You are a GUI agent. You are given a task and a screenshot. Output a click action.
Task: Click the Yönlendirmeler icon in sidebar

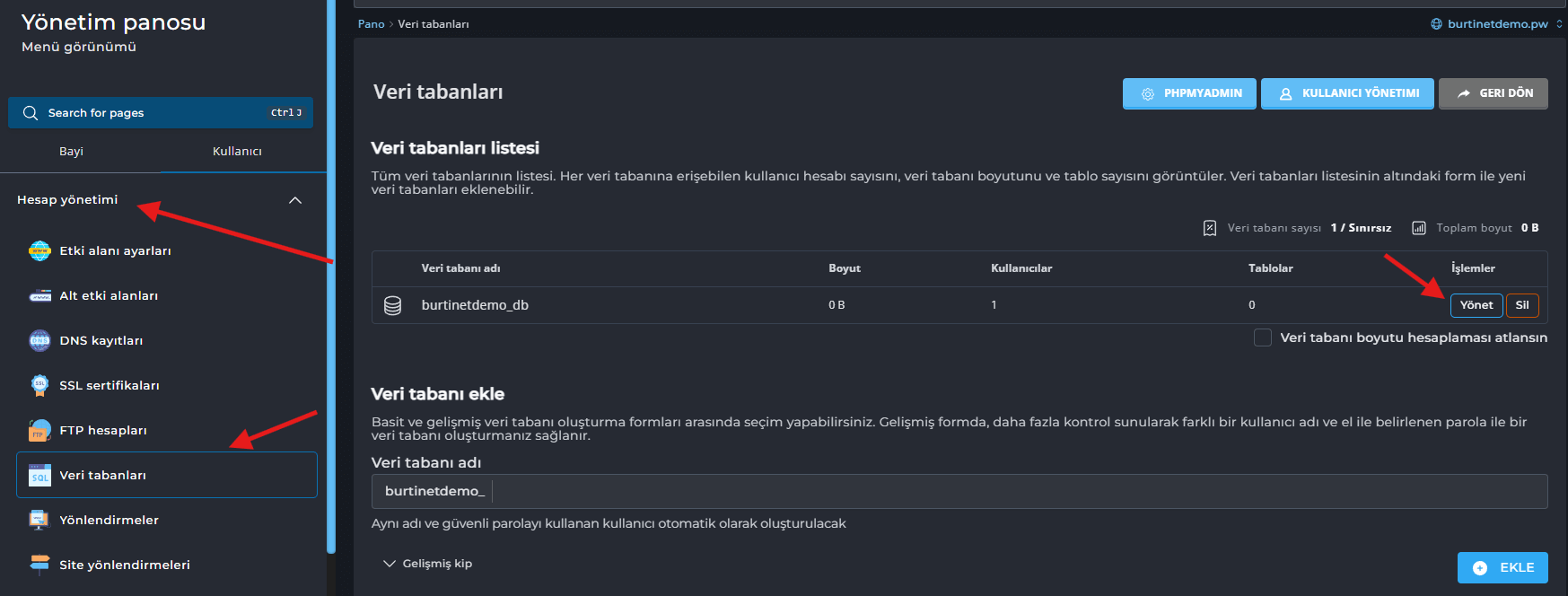39,520
